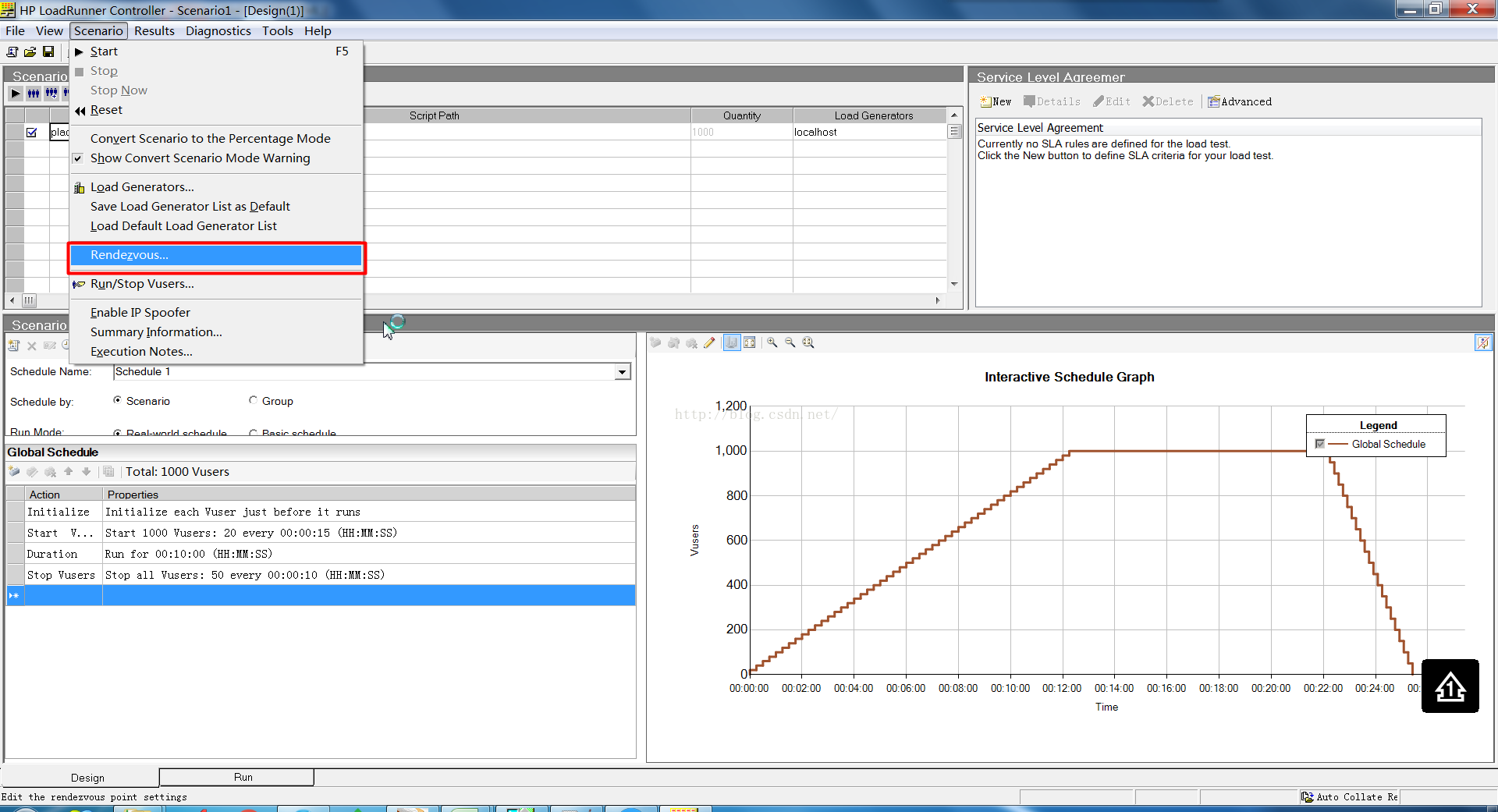Image resolution: width=1498 pixels, height=812 pixels.
Task: Click the Show Full Graph icon in graph toolbar
Action: pyautogui.click(x=750, y=342)
